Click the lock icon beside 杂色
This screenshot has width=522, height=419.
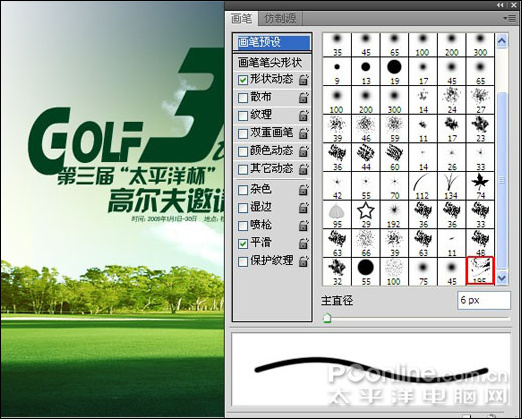click(304, 190)
